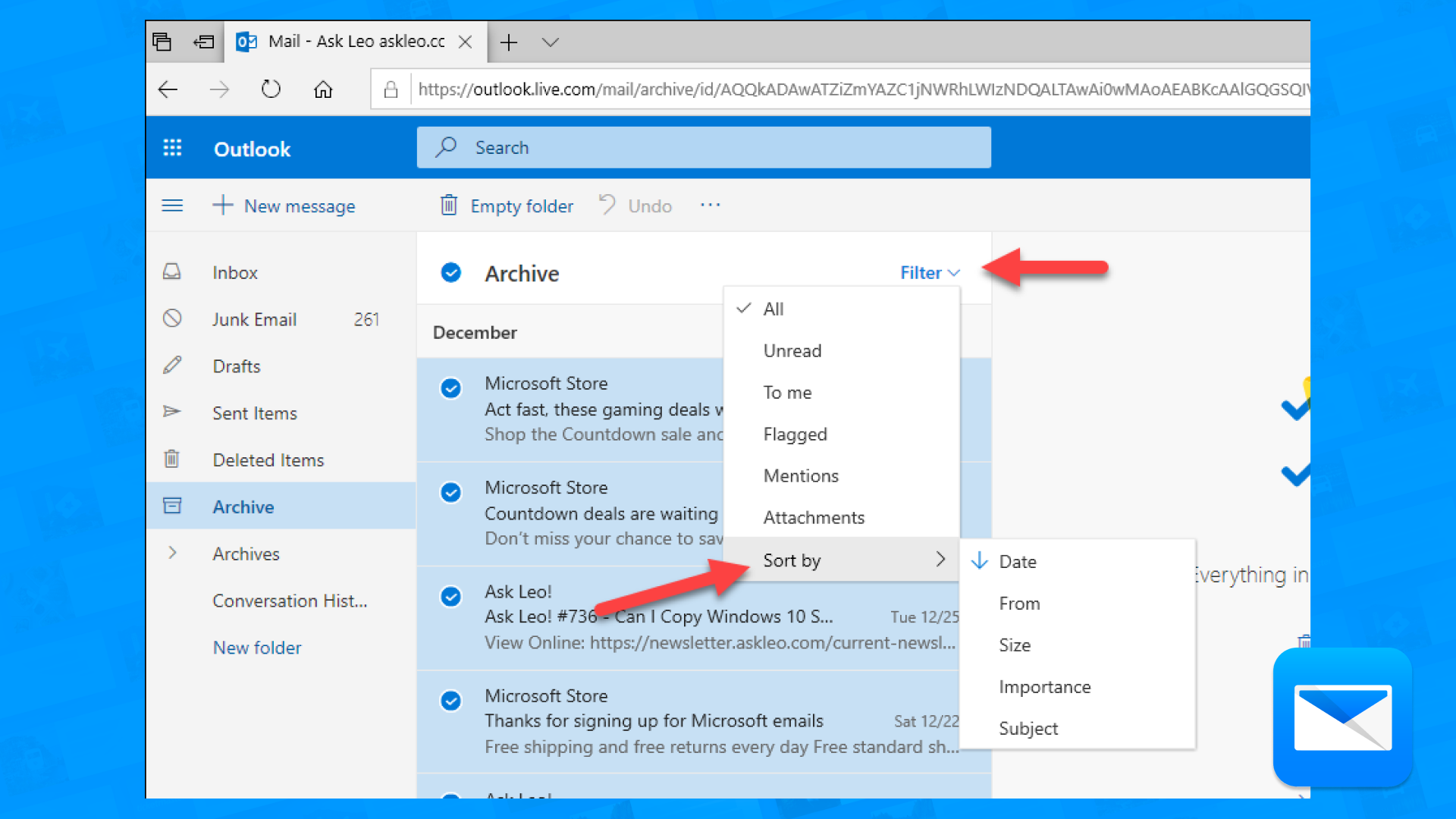Click the Empty folder trash icon
The height and width of the screenshot is (819, 1456).
(449, 205)
